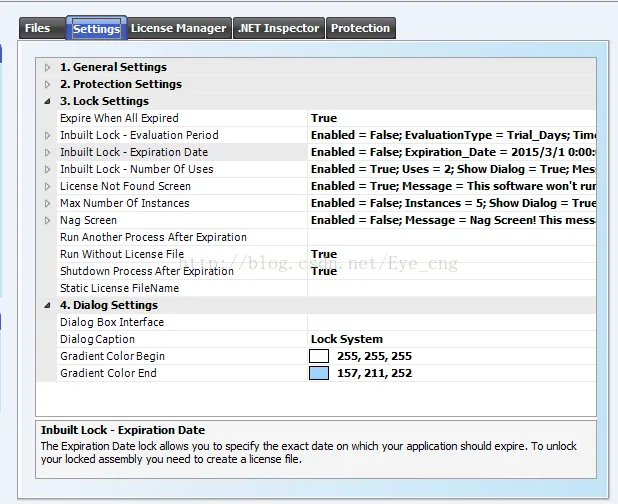Click the Static License FileName value field
Image resolution: width=618 pixels, height=504 pixels.
click(x=452, y=288)
